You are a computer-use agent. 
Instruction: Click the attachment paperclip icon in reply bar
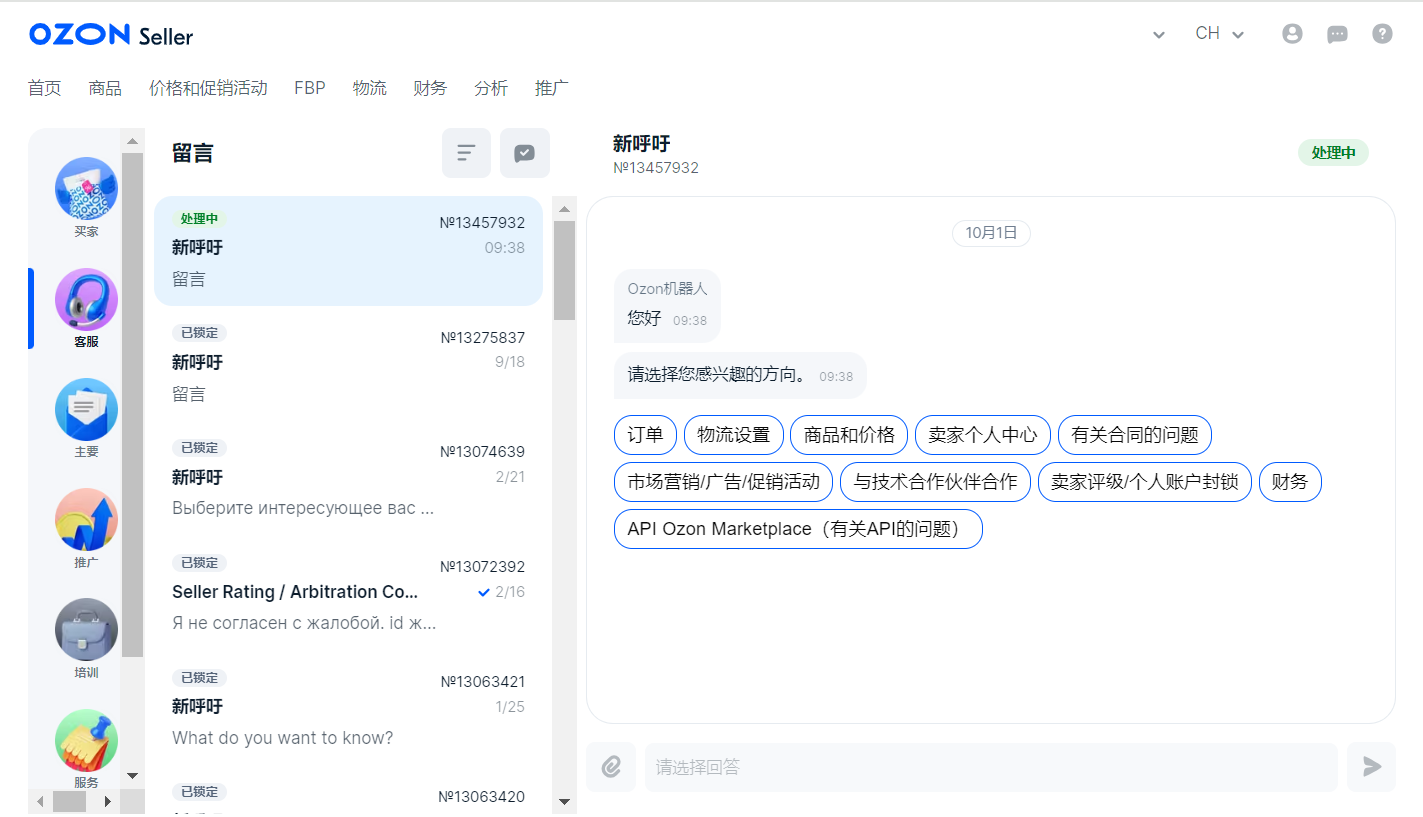[x=610, y=766]
